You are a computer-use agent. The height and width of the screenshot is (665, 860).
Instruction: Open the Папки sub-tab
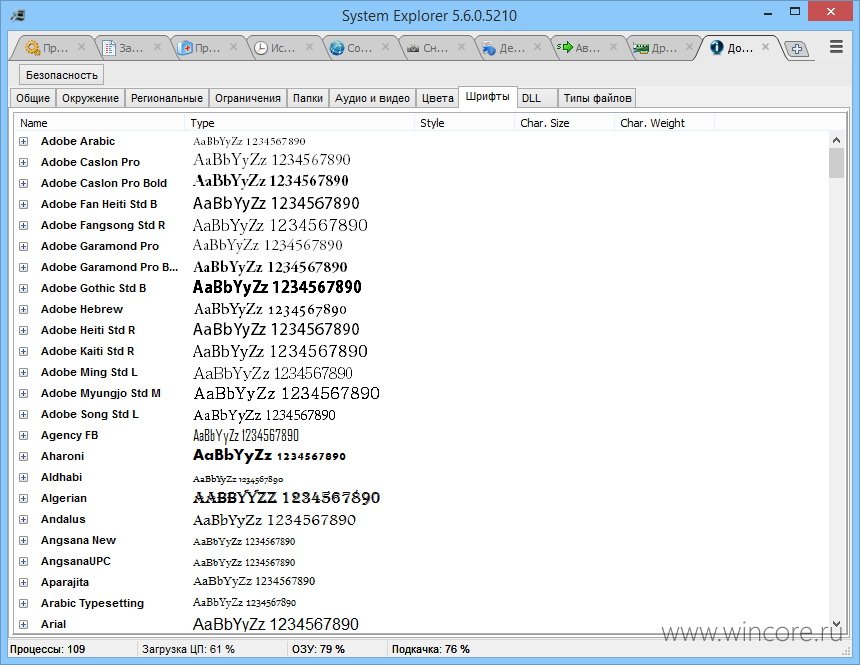308,98
